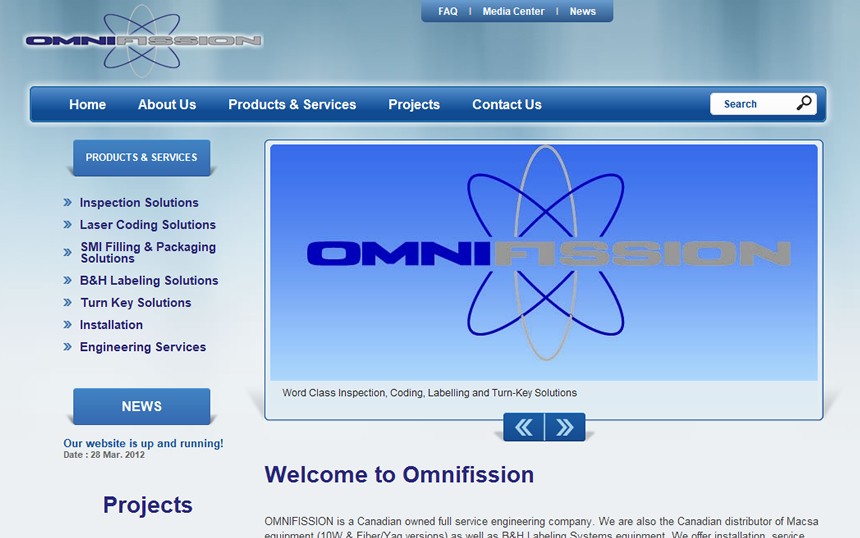
Task: Click the Projects heading in the sidebar
Action: (x=148, y=505)
